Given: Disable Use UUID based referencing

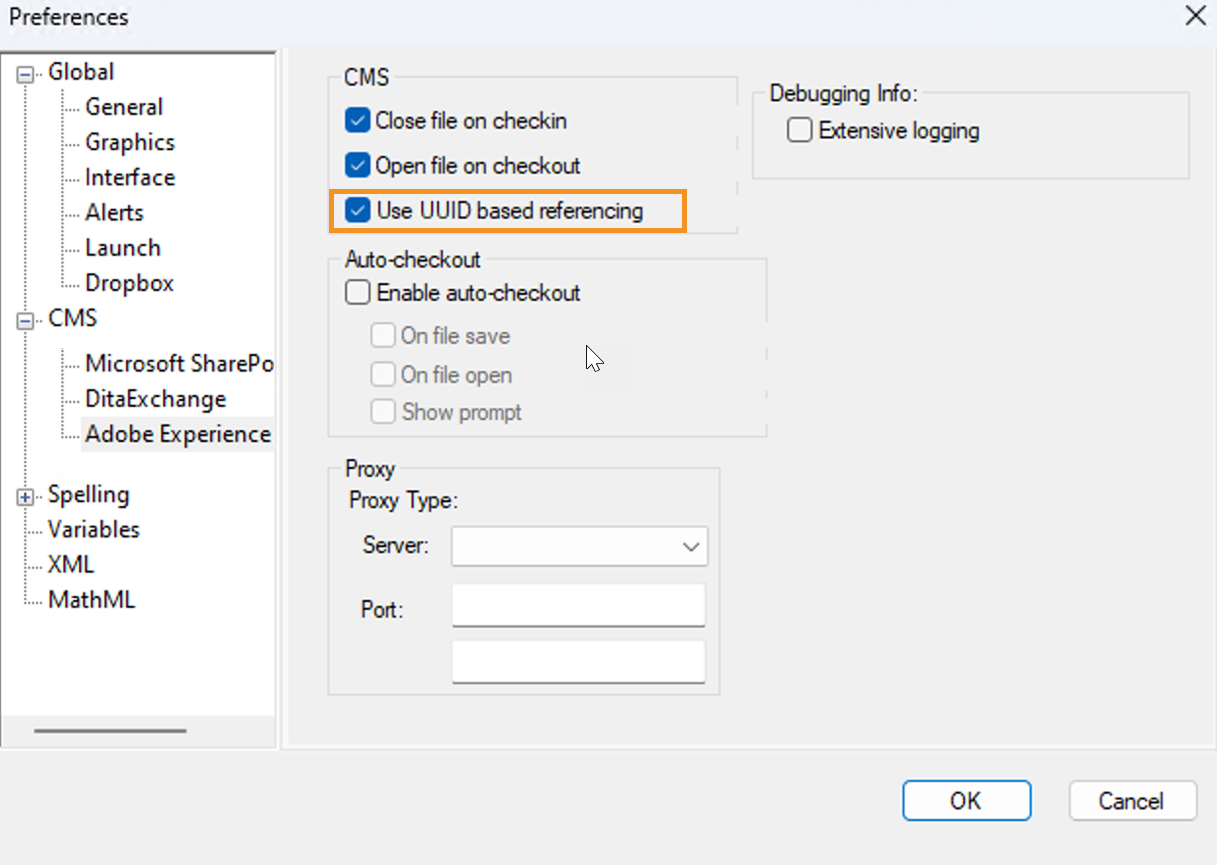Looking at the screenshot, I should (x=358, y=211).
